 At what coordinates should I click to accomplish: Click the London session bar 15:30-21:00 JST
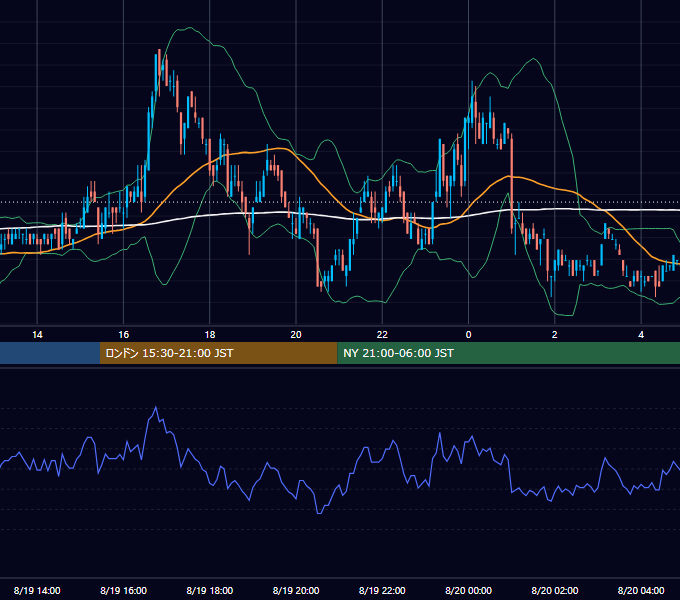click(x=219, y=353)
